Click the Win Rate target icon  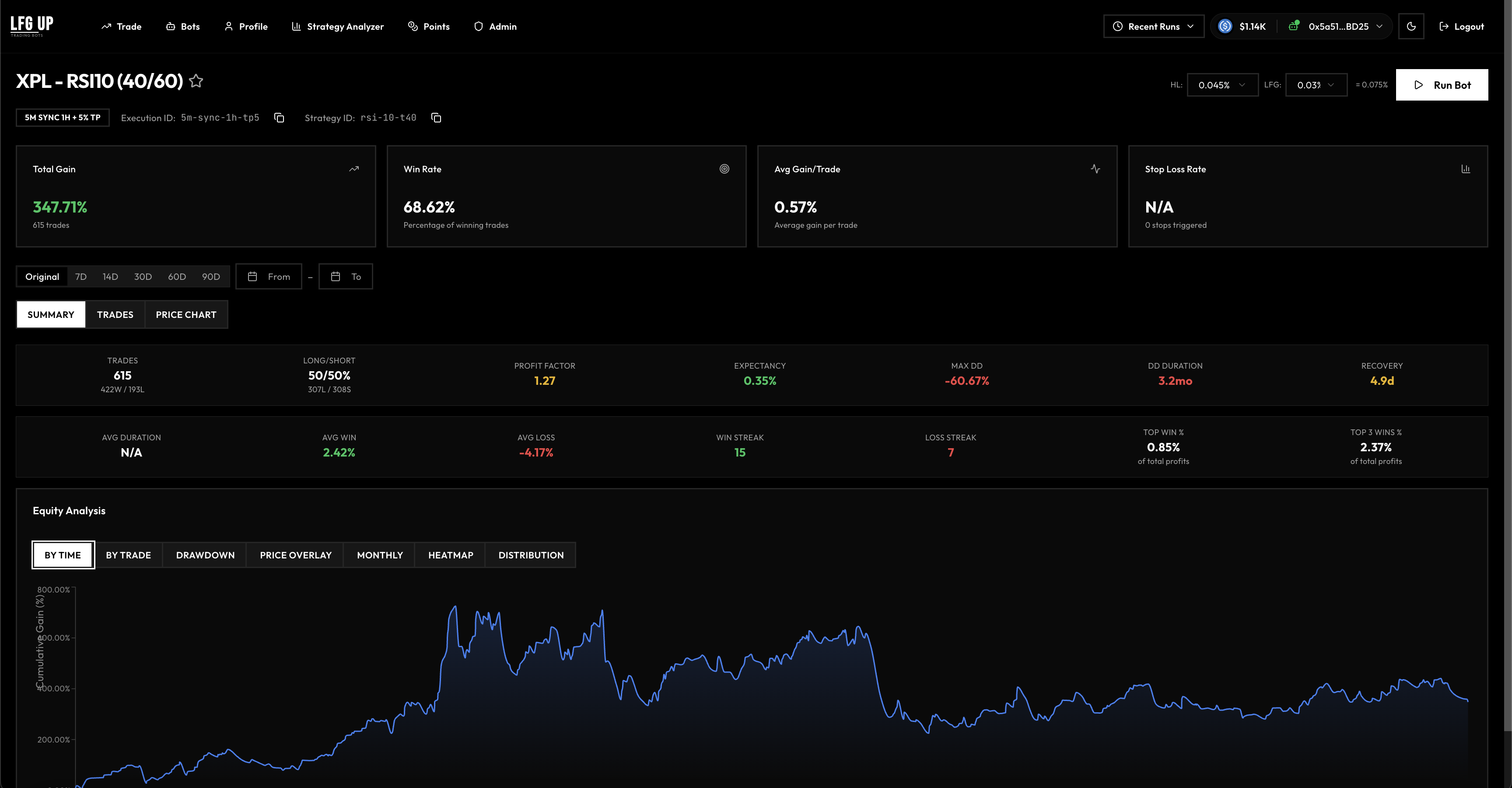click(724, 169)
